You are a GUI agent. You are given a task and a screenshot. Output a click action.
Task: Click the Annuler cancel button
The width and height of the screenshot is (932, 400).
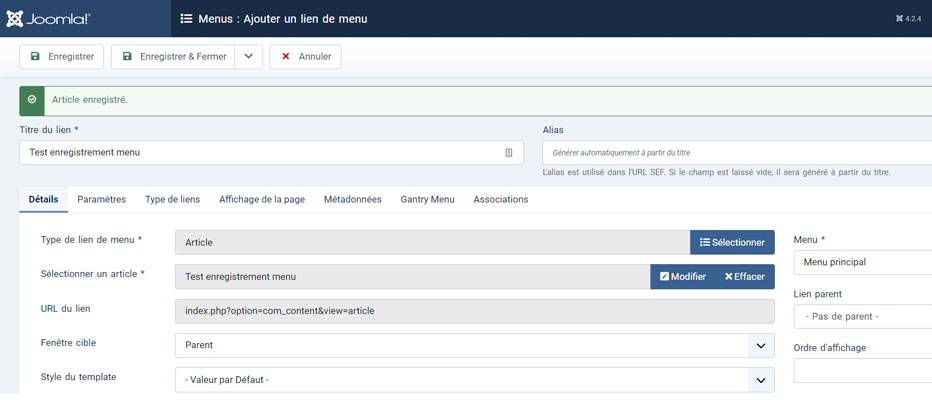(306, 56)
